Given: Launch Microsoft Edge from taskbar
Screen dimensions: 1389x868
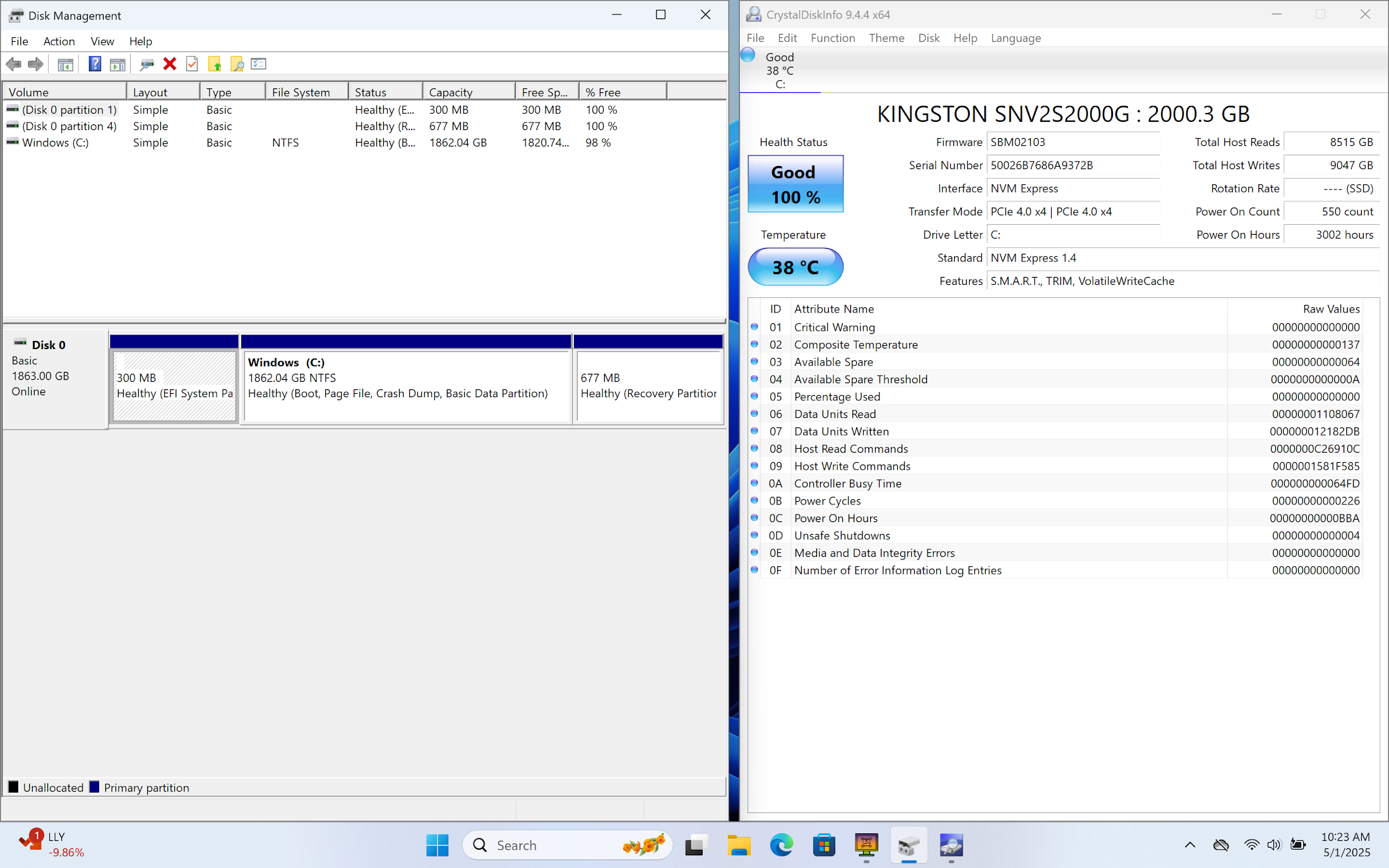Looking at the screenshot, I should click(x=781, y=845).
